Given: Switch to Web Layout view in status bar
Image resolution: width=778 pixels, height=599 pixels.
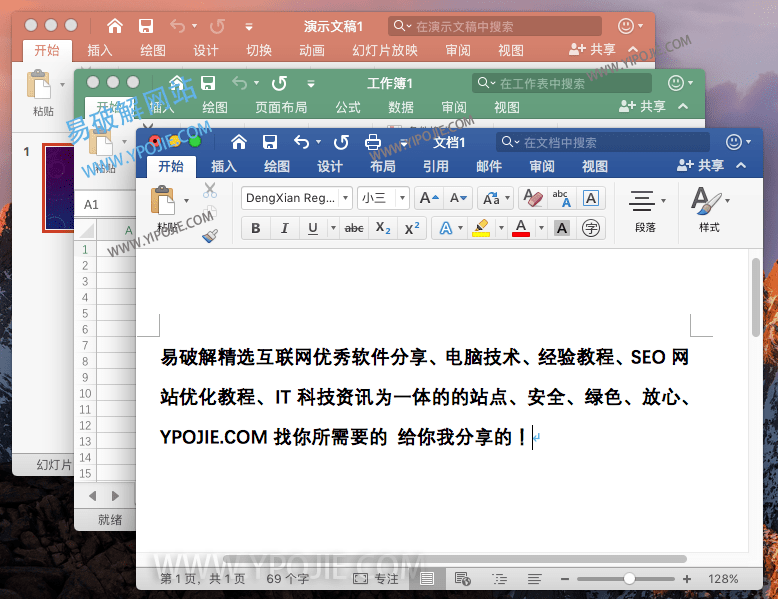Looking at the screenshot, I should pos(462,579).
